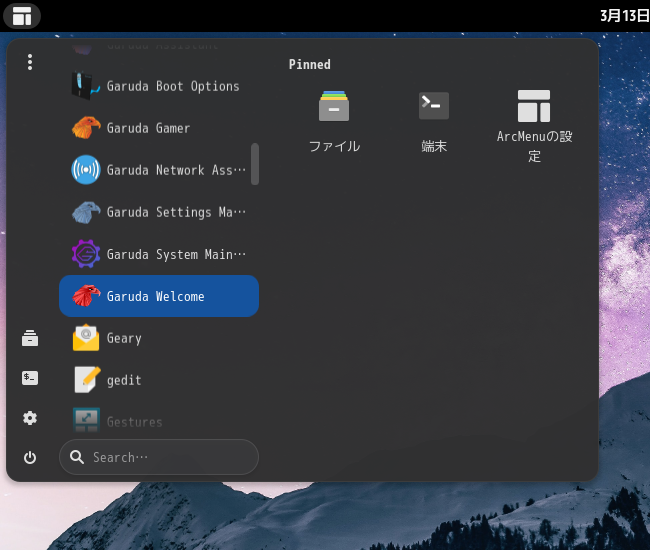Select Garuda Boot Options label

click(173, 86)
